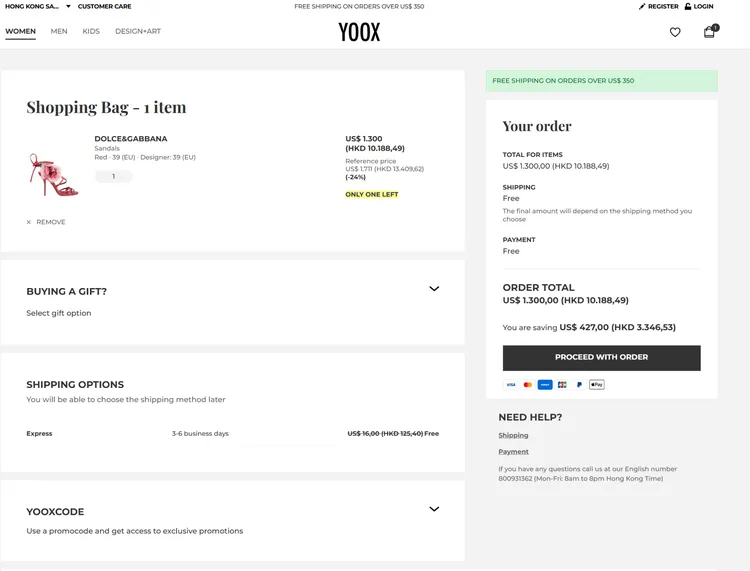Screen dimensions: 750x571
Task: Click the Select gift option text
Action: 59,313
